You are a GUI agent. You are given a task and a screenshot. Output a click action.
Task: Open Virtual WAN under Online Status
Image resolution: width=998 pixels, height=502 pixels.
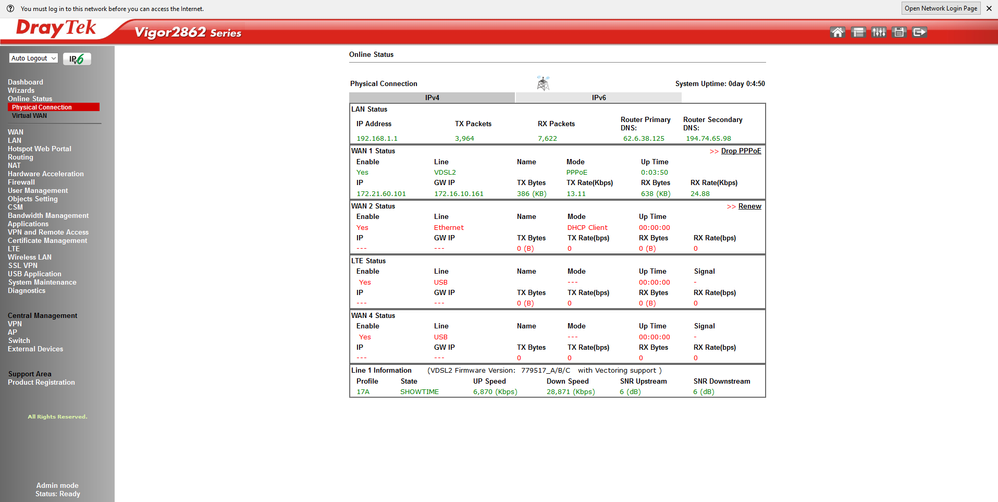tap(29, 116)
